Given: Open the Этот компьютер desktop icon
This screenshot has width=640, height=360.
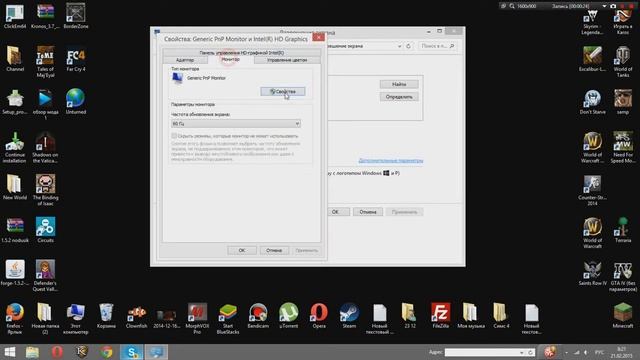Looking at the screenshot, I should pyautogui.click(x=76, y=318).
